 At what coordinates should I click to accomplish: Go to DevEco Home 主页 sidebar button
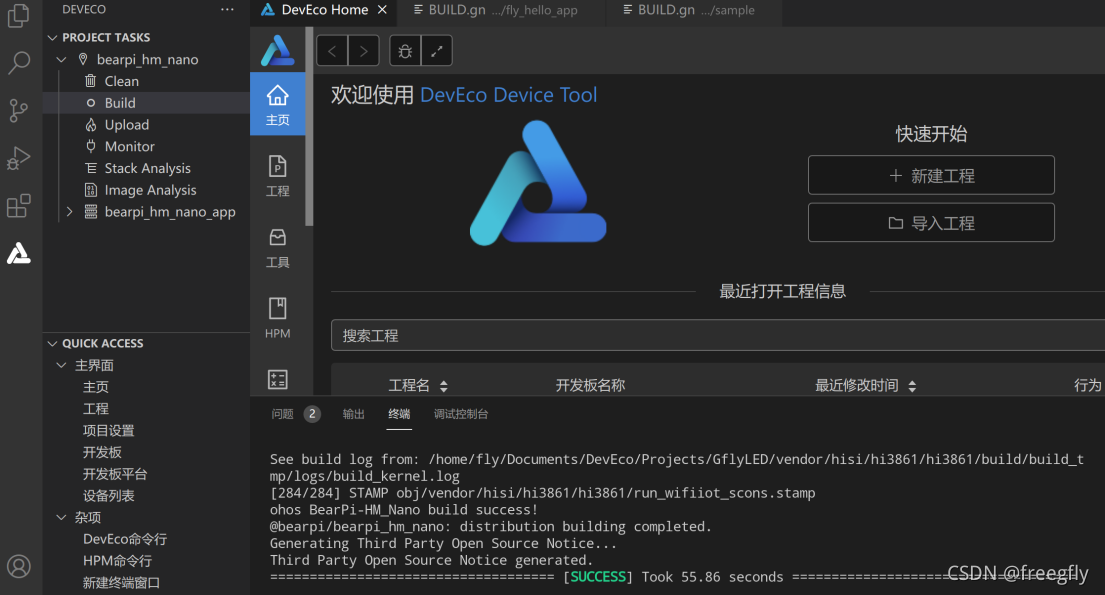278,104
